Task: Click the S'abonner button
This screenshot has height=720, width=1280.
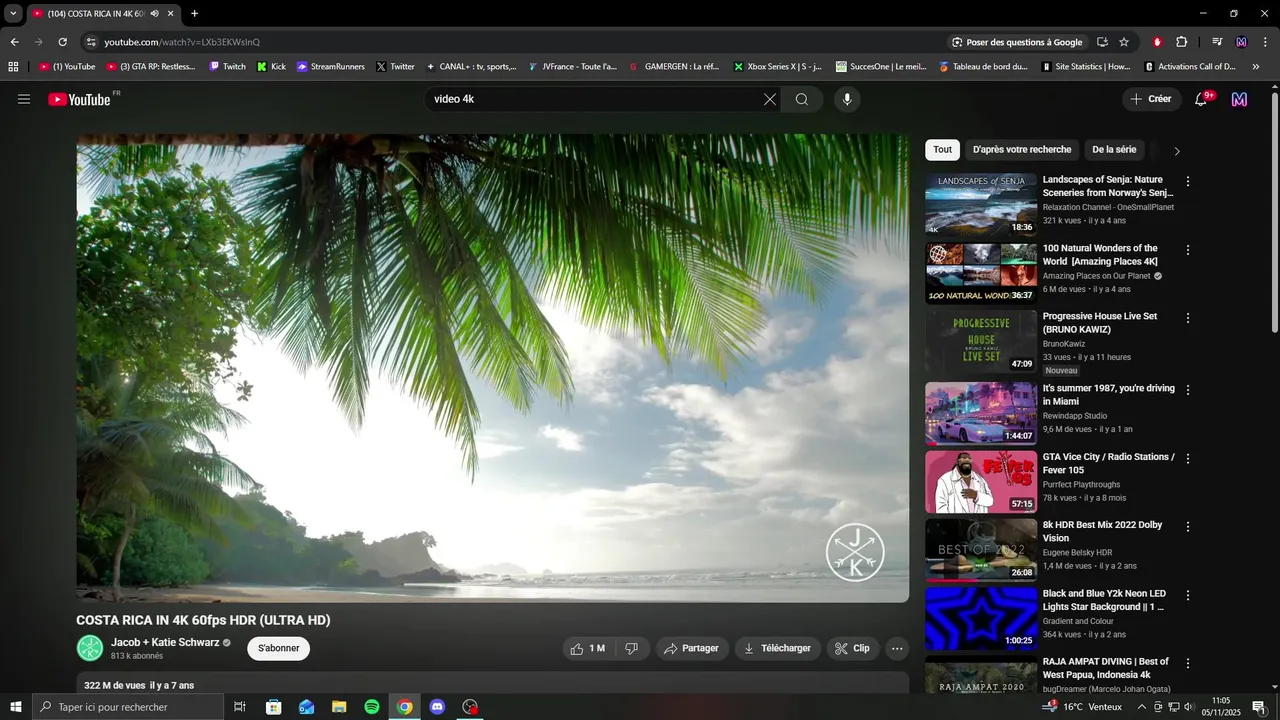Action: (x=279, y=648)
